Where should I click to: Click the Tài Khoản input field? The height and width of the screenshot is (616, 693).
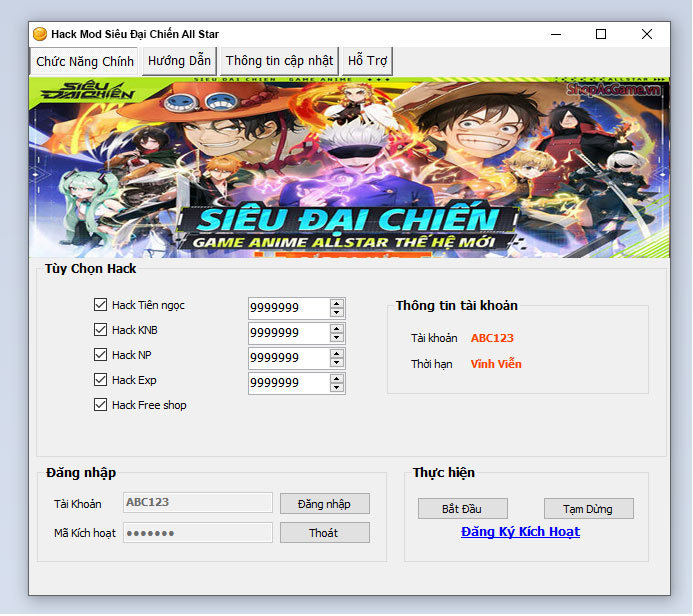(198, 502)
